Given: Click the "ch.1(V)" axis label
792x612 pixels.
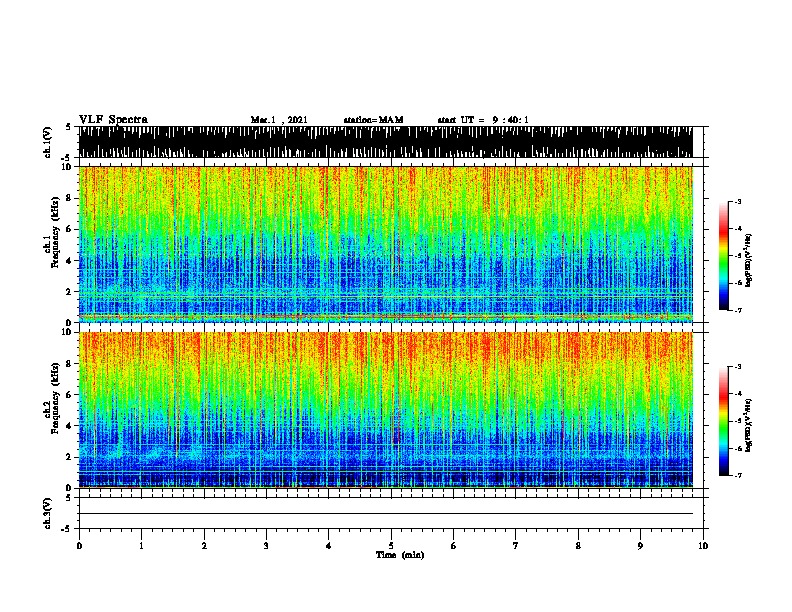Looking at the screenshot, I should [x=48, y=142].
